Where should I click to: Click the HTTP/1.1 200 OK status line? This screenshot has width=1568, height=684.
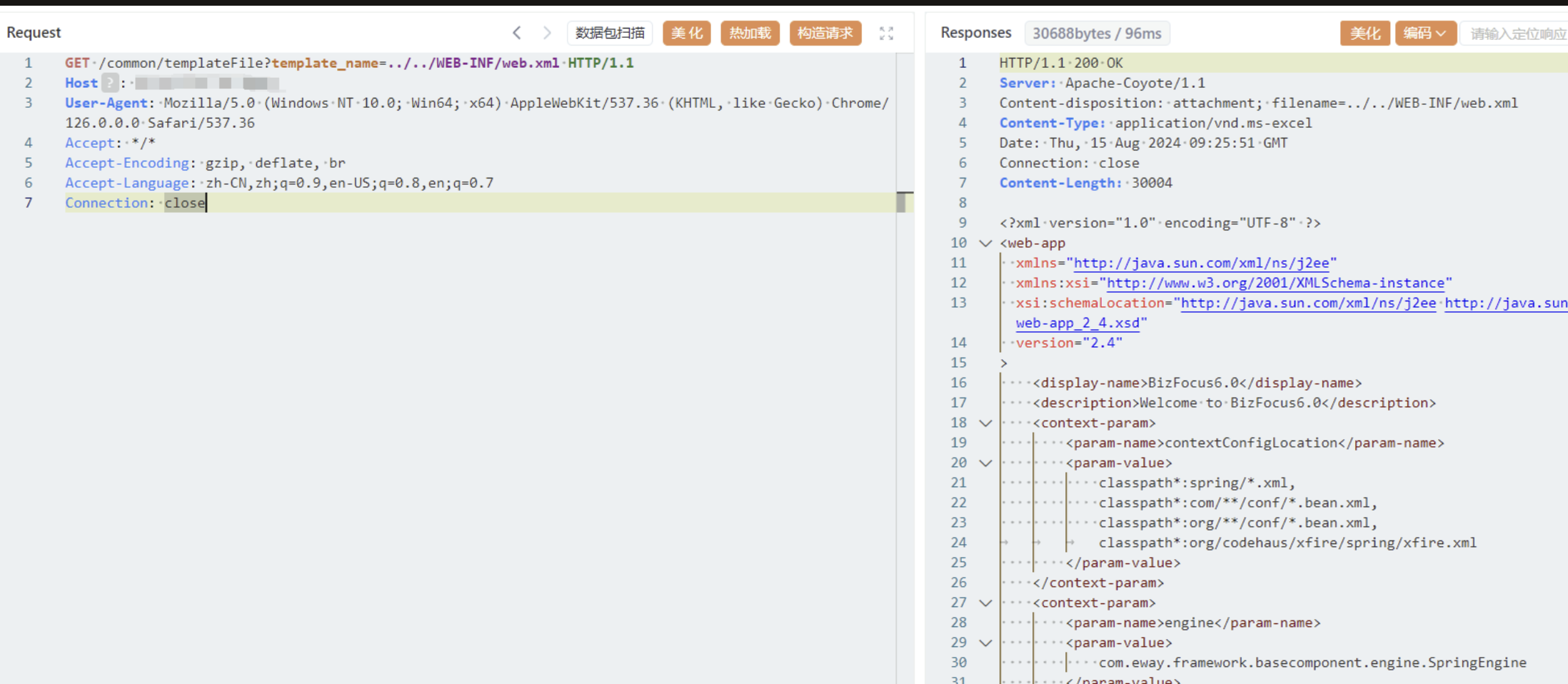1061,63
